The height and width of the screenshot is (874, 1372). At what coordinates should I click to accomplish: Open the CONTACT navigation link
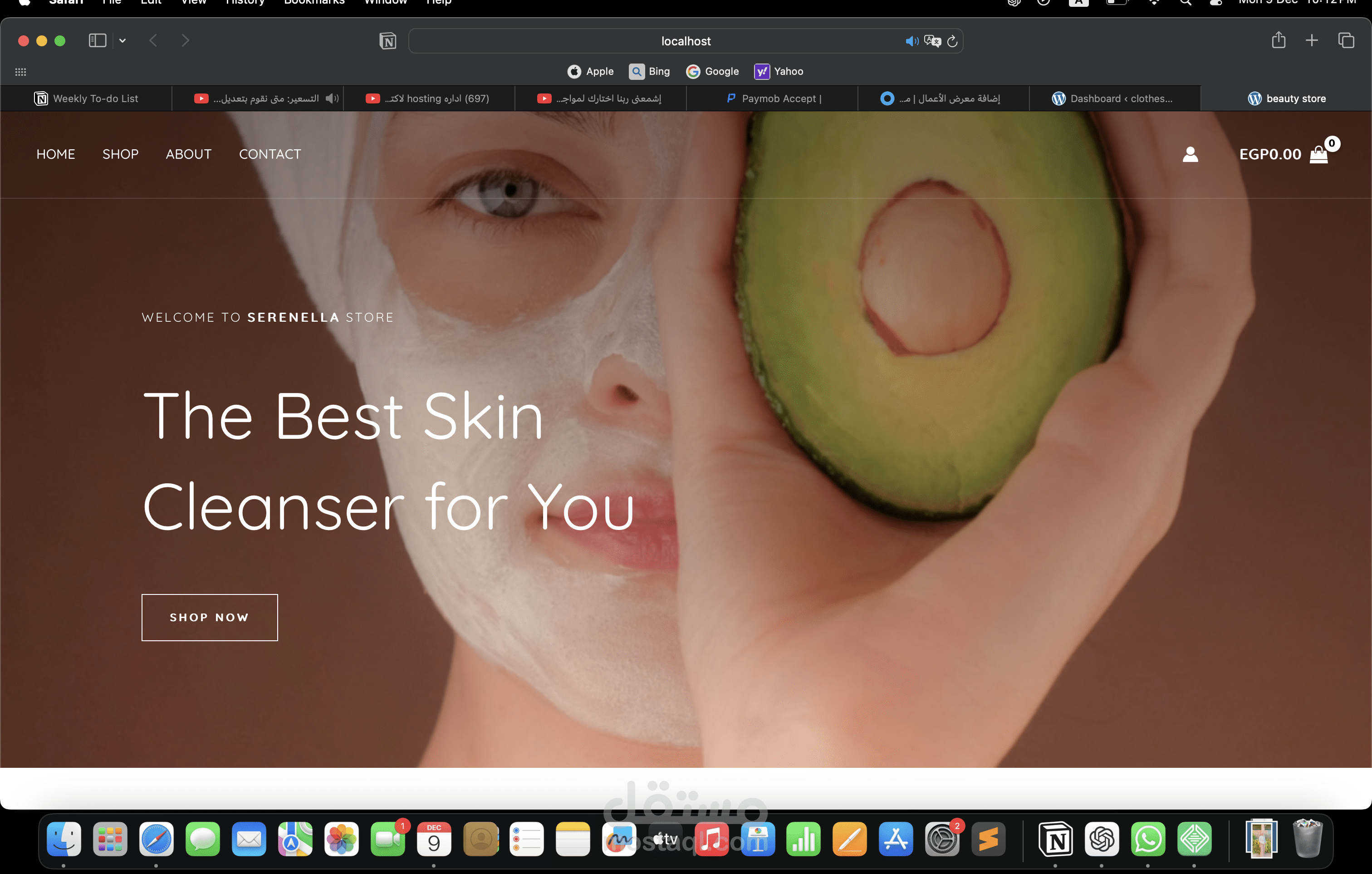pyautogui.click(x=269, y=154)
